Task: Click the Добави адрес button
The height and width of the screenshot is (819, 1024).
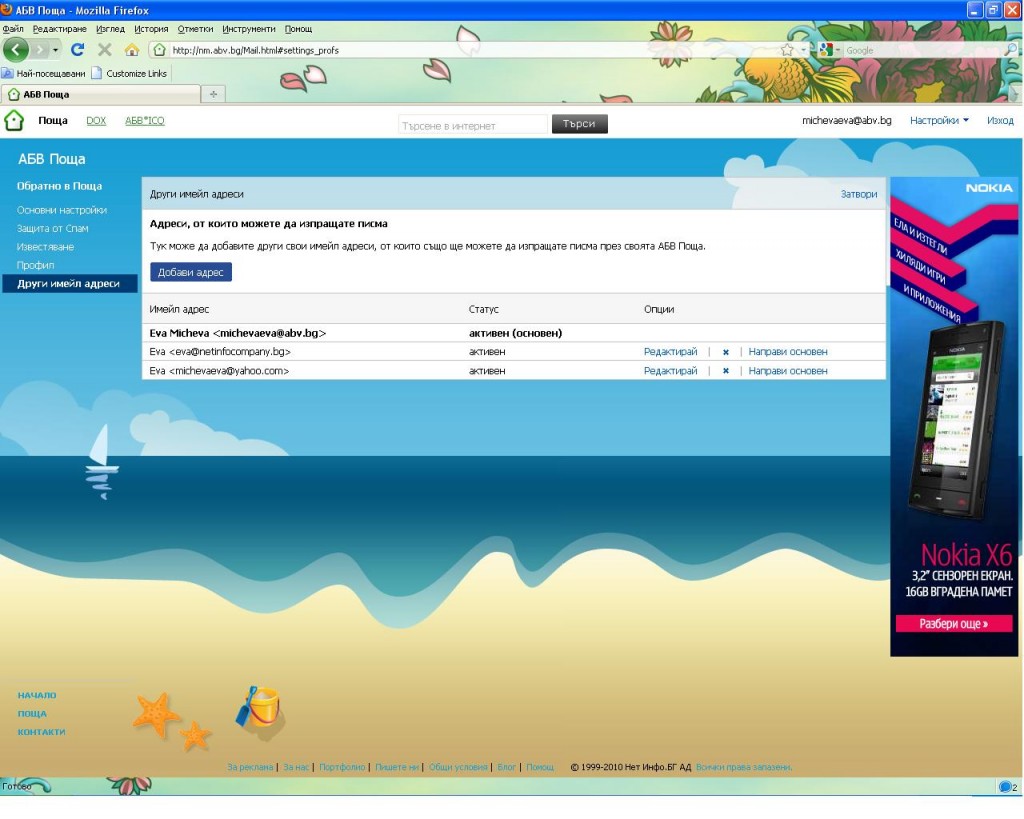Action: [191, 272]
